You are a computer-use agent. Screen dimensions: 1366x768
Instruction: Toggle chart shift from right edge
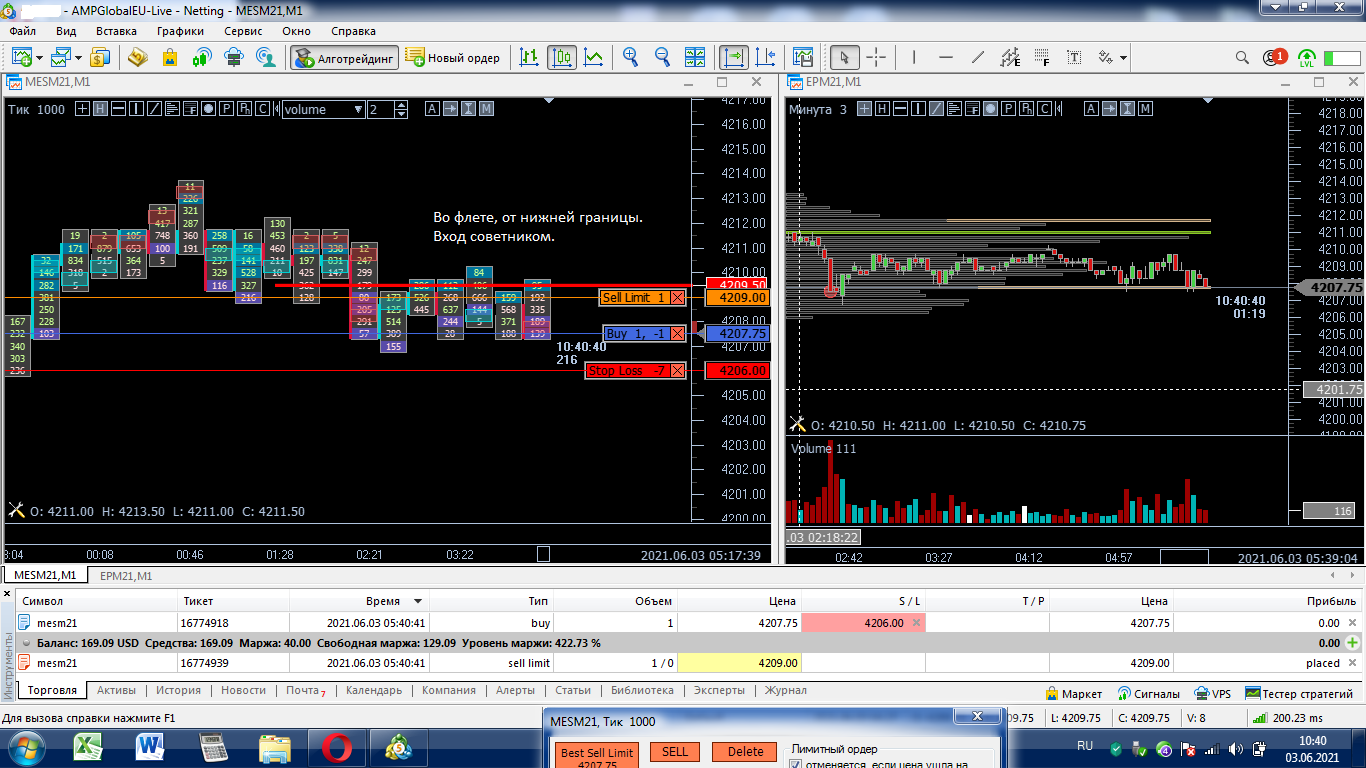(766, 58)
